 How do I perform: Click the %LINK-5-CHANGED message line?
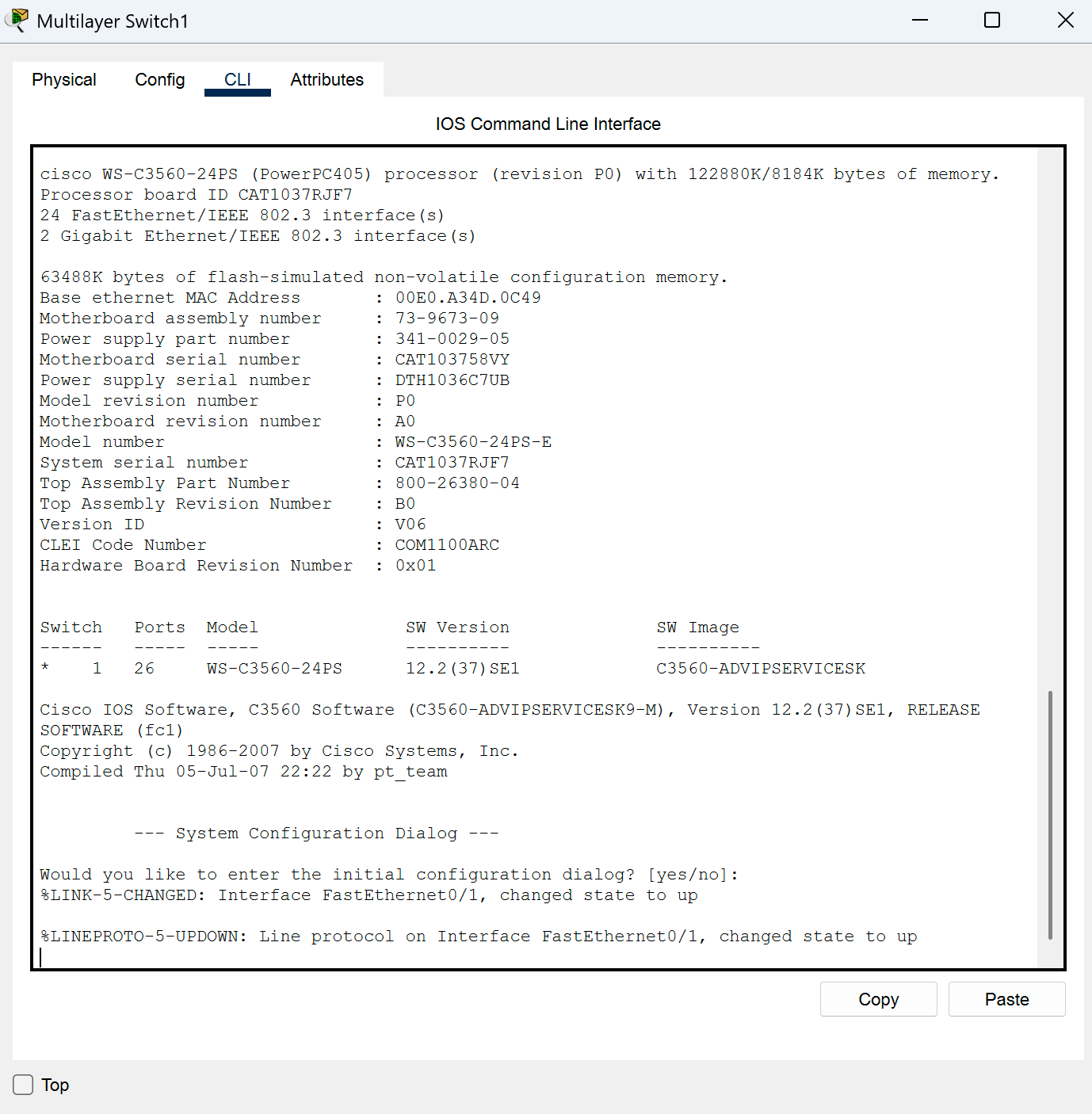[x=369, y=895]
